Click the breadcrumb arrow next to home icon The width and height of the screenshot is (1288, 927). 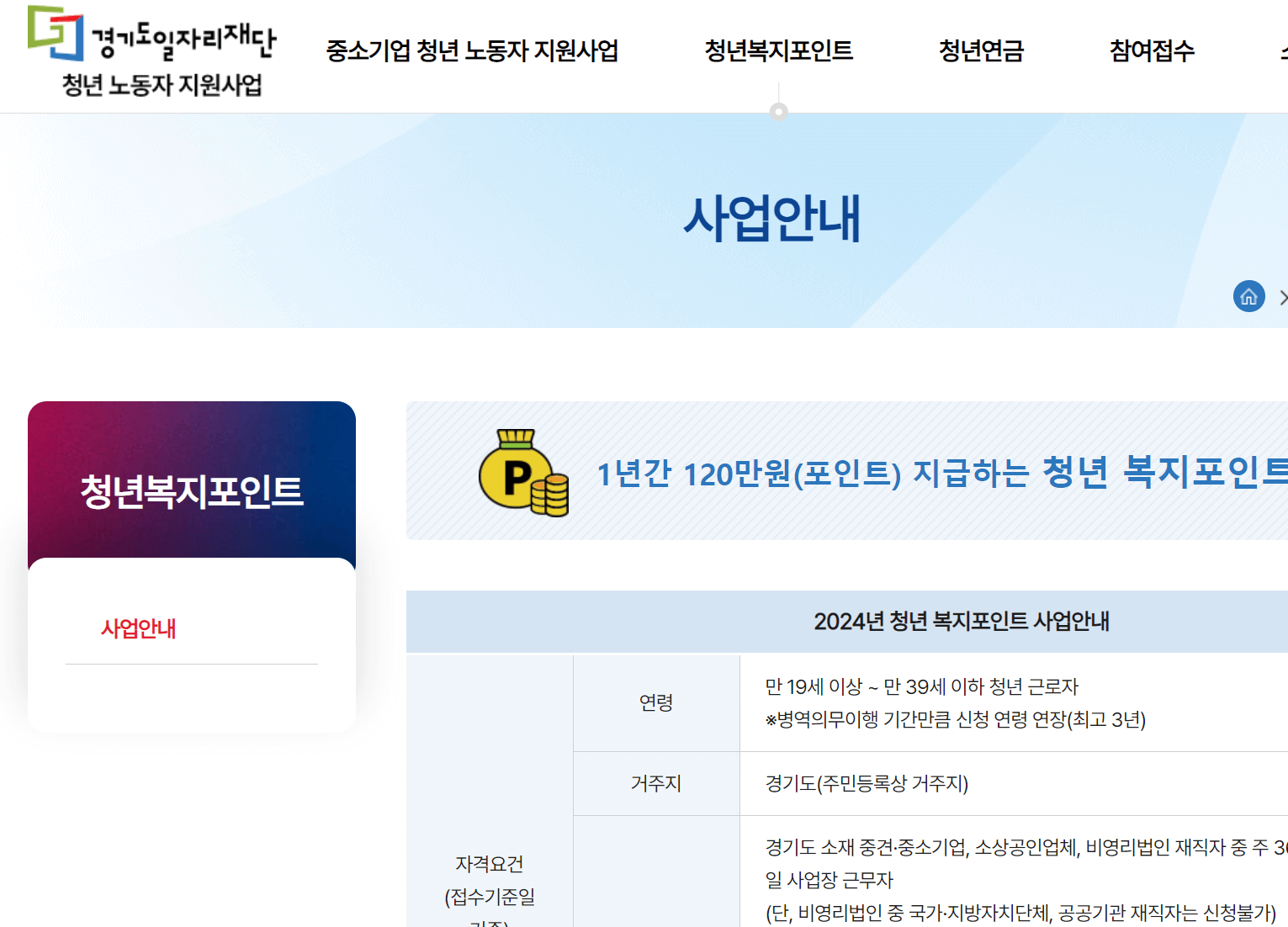coord(1283,297)
